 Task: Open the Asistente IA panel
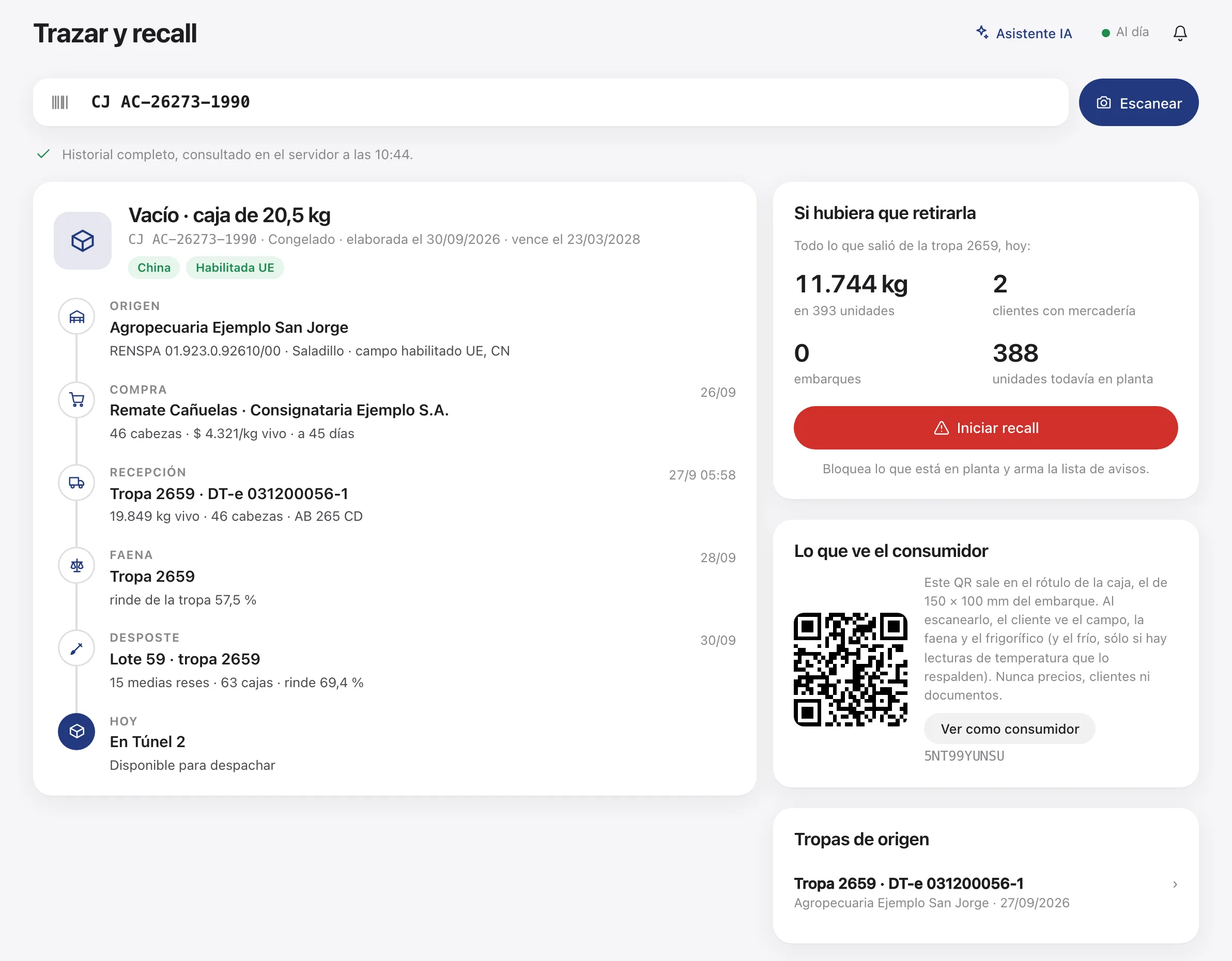(x=1024, y=33)
